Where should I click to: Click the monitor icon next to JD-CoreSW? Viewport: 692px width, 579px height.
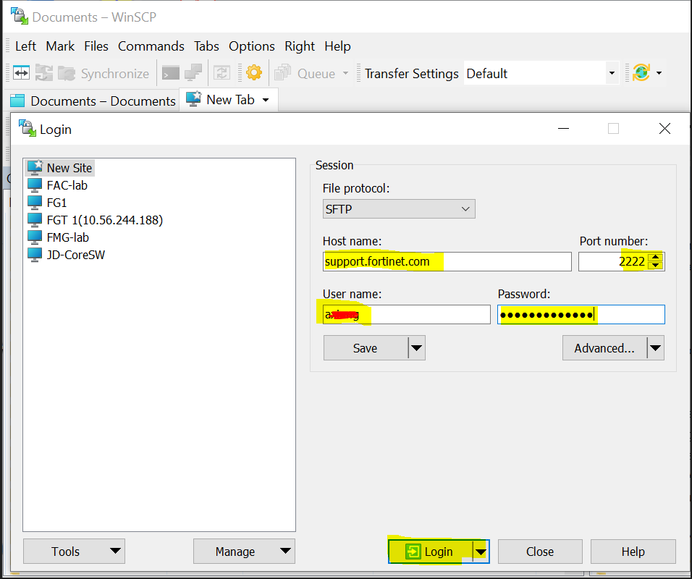coord(34,255)
